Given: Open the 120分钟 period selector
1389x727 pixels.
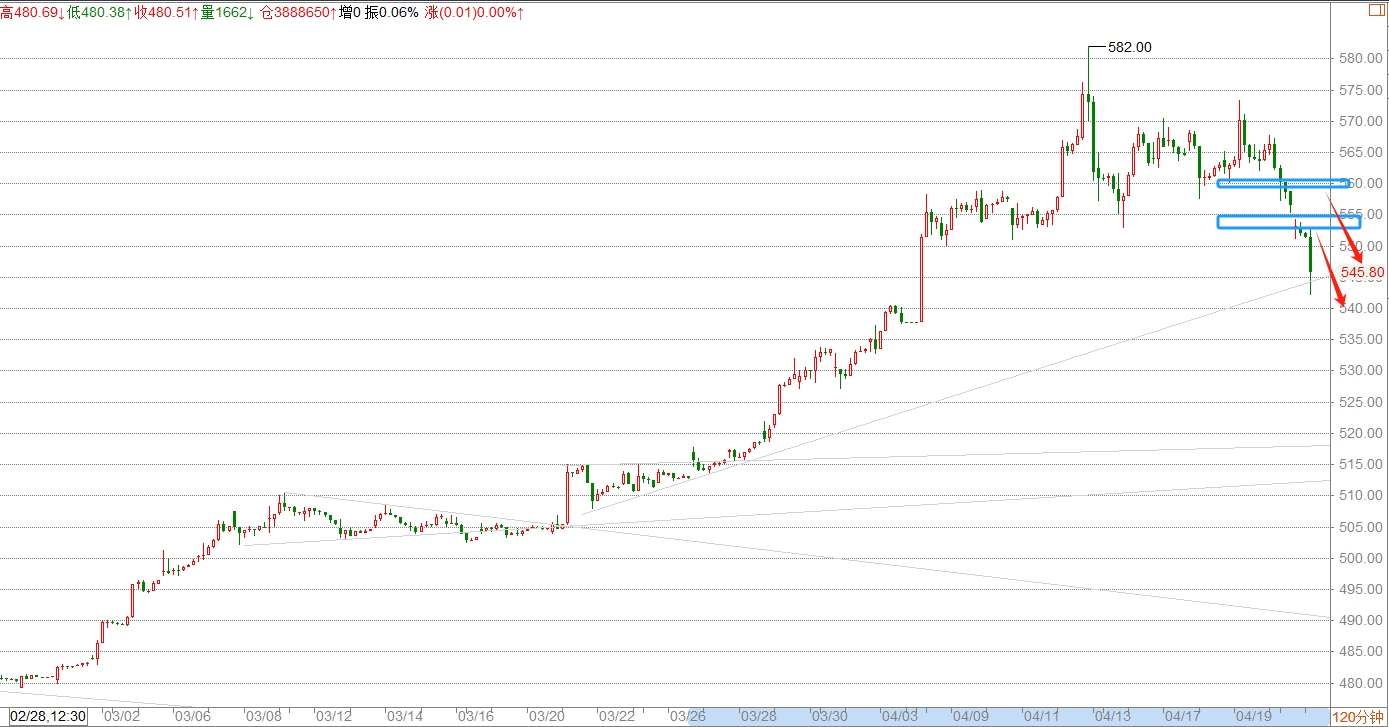Looking at the screenshot, I should coord(1358,717).
